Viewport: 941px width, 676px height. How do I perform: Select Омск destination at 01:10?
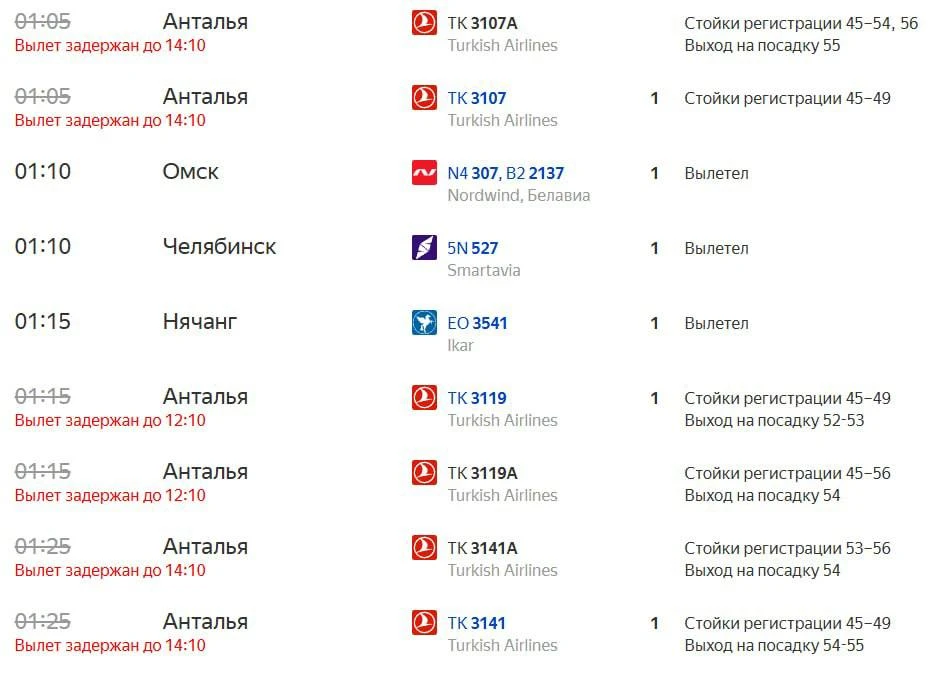[190, 172]
